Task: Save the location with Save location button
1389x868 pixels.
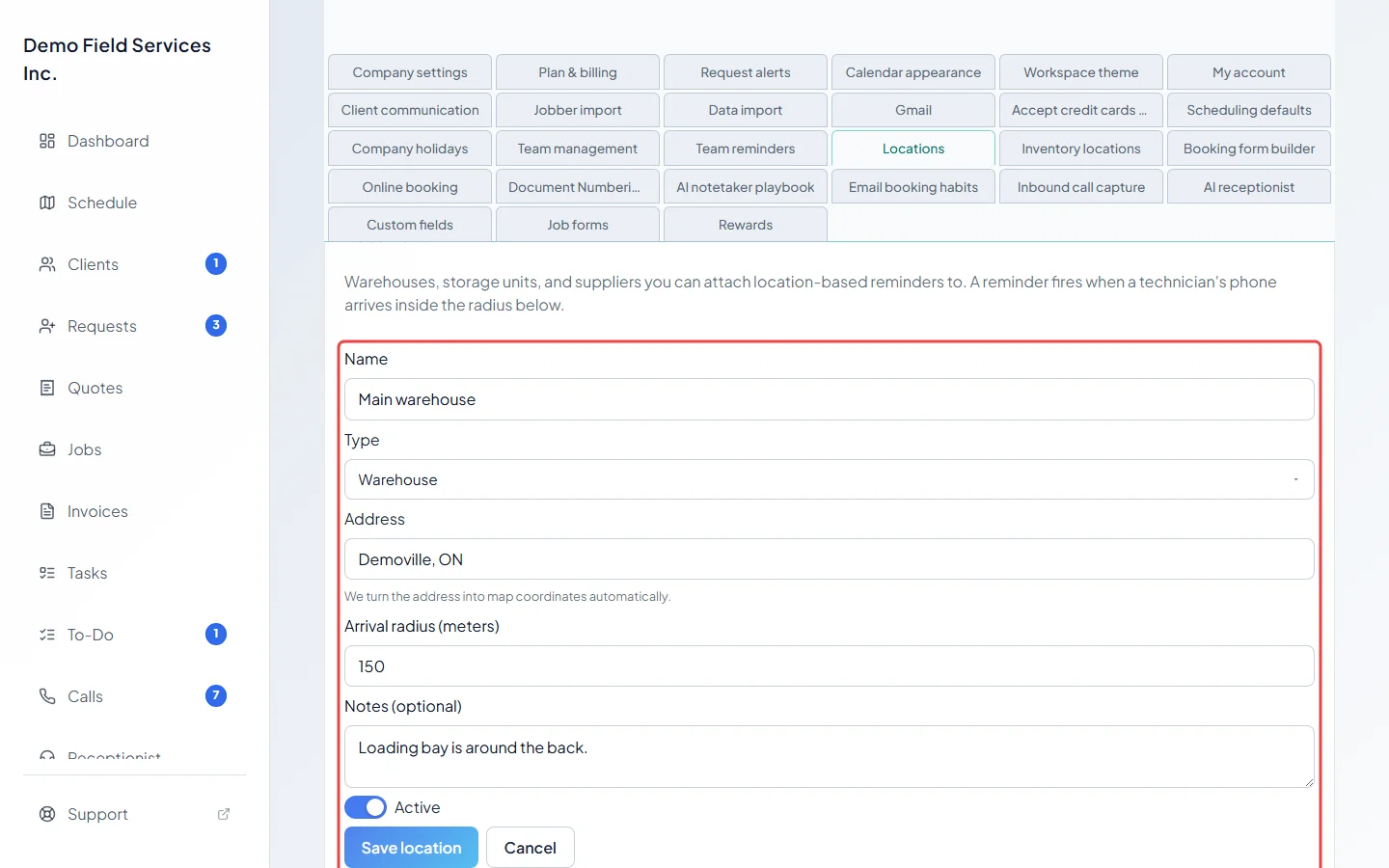Action: click(x=411, y=848)
